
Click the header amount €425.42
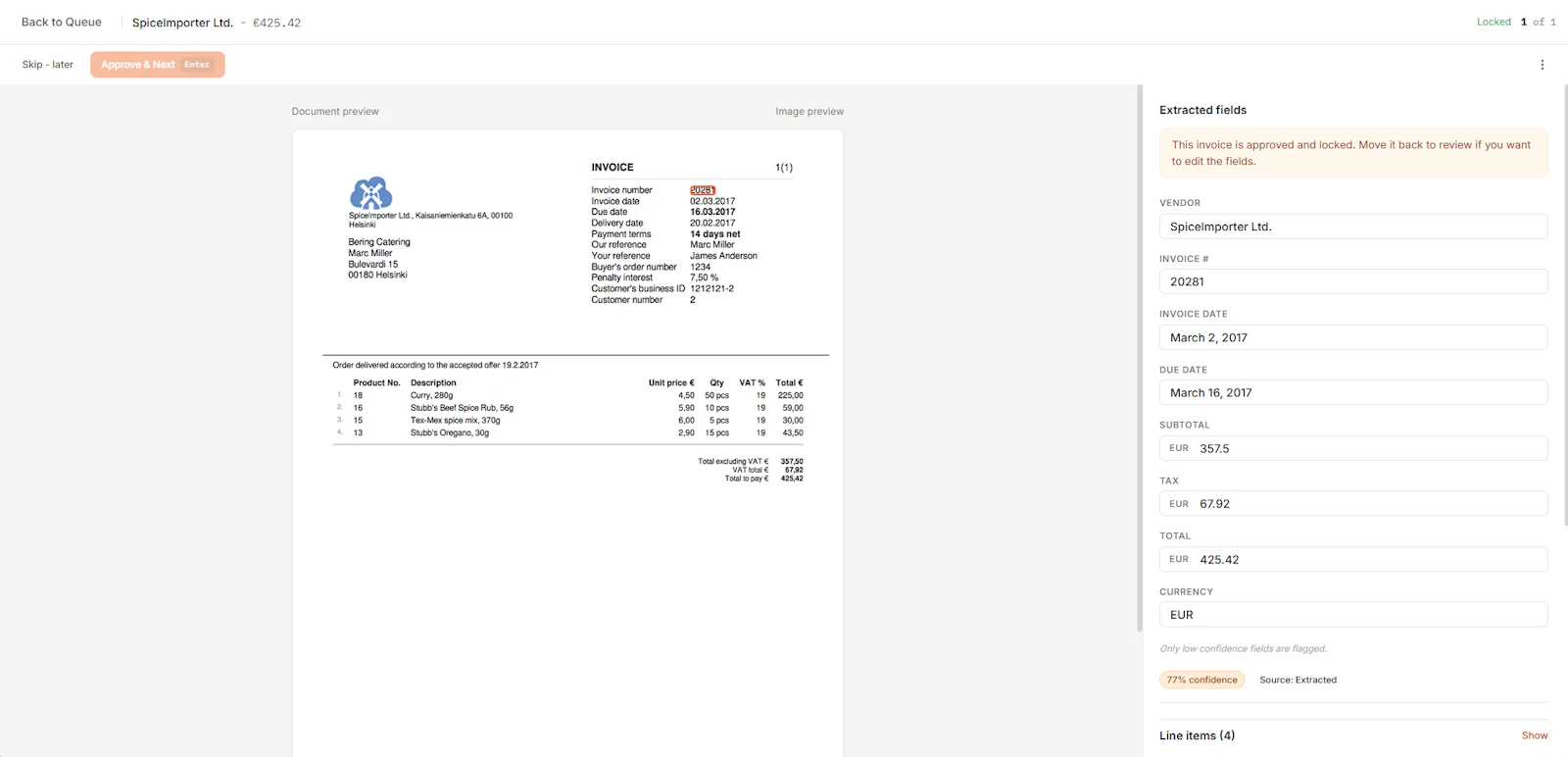(x=277, y=23)
